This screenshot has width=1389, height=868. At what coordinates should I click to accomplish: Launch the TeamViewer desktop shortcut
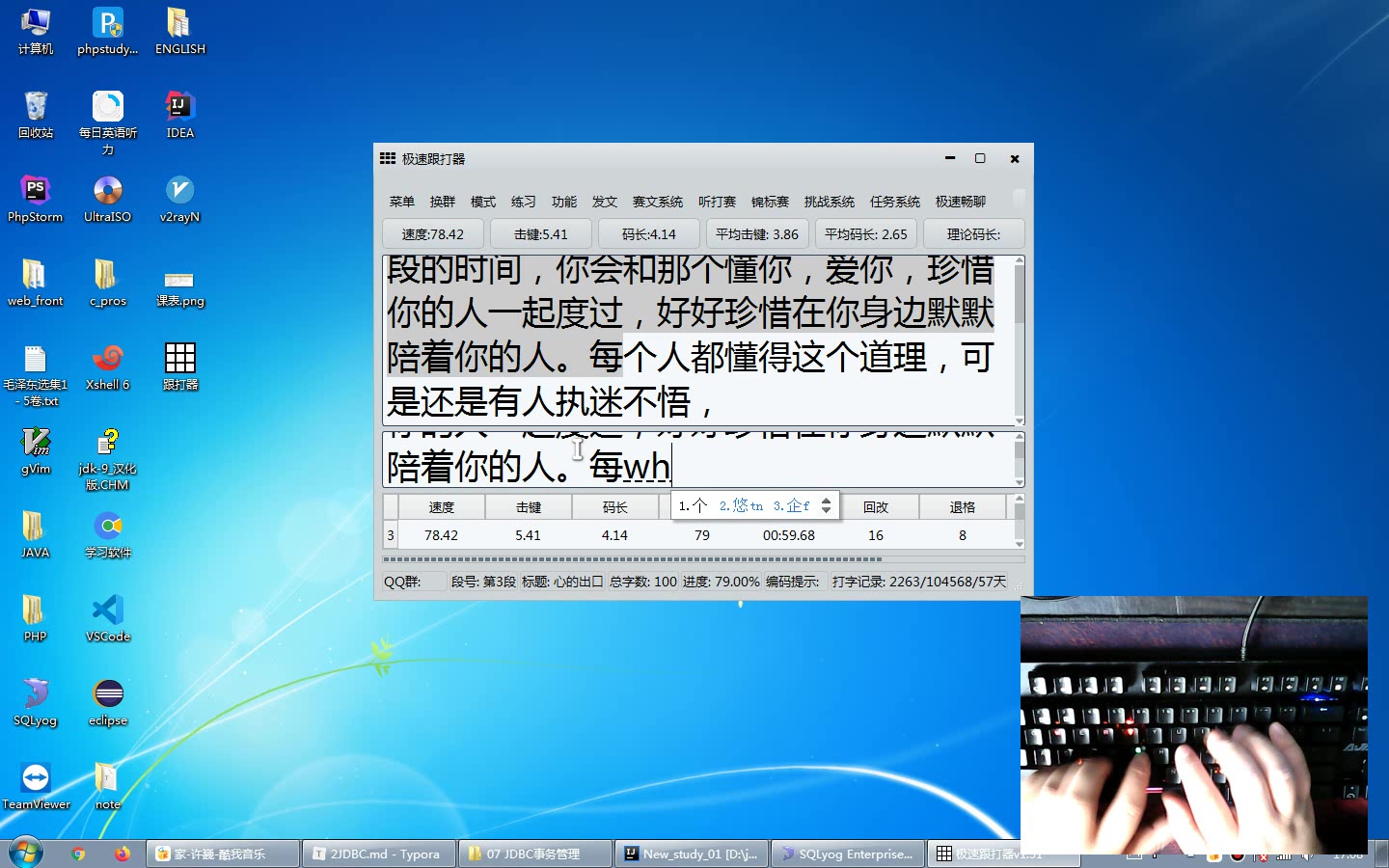click(x=36, y=786)
